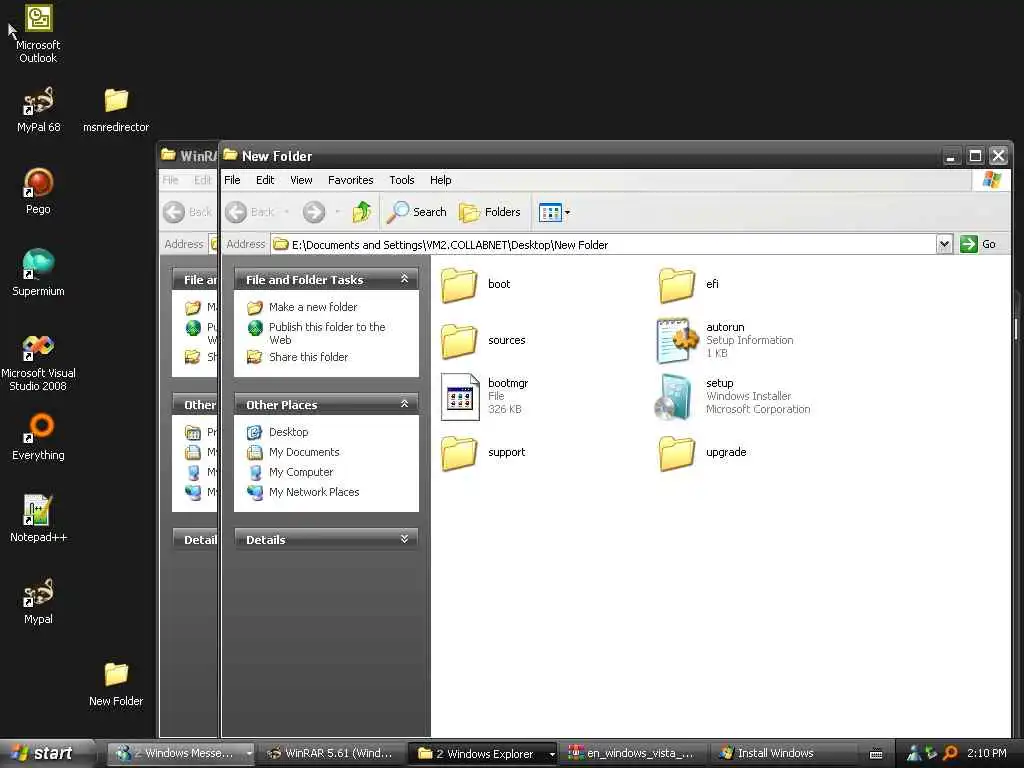Select the bootmgr file
Viewport: 1024px width, 768px height.
(x=484, y=396)
